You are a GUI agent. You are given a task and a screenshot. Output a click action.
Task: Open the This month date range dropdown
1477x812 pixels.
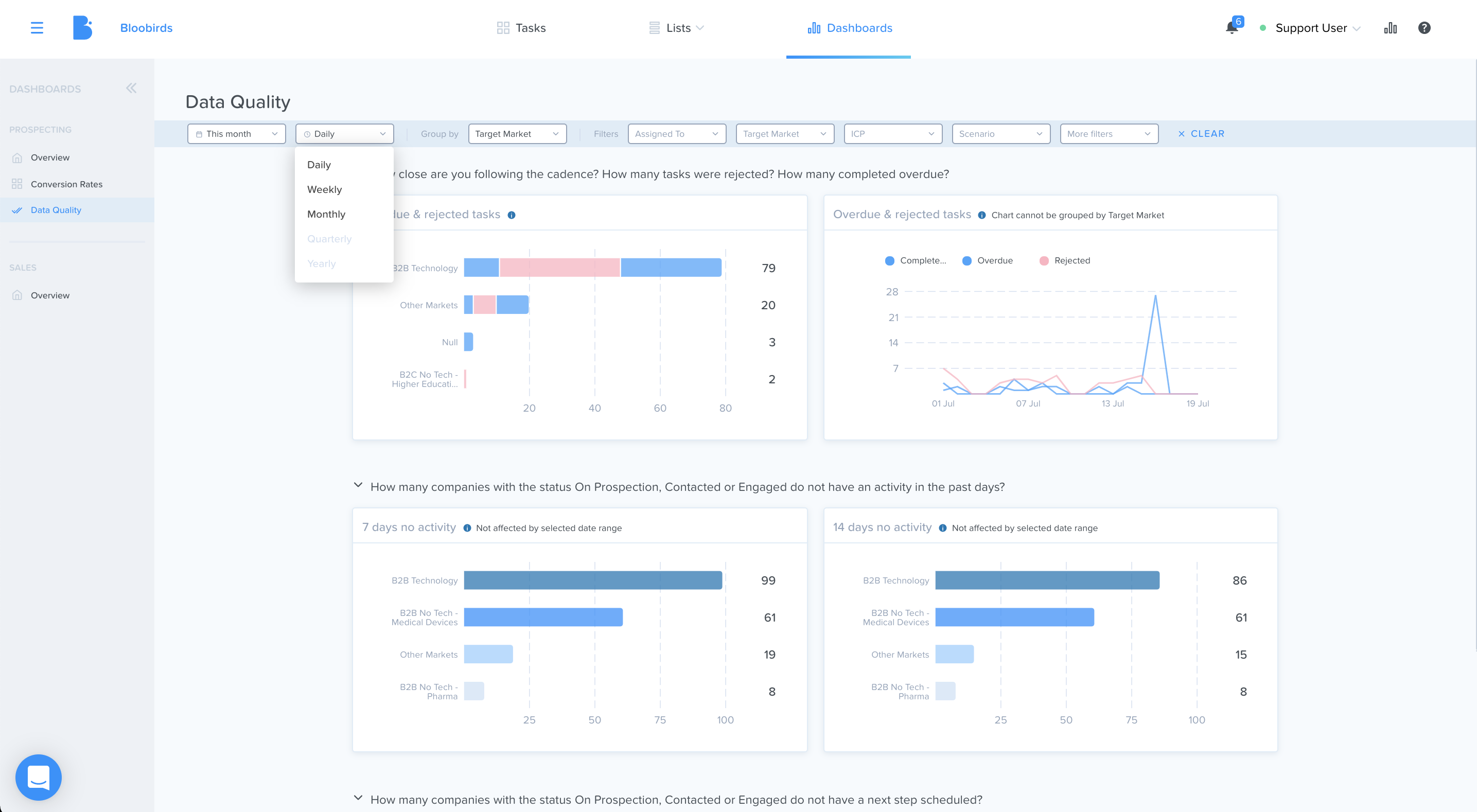236,134
